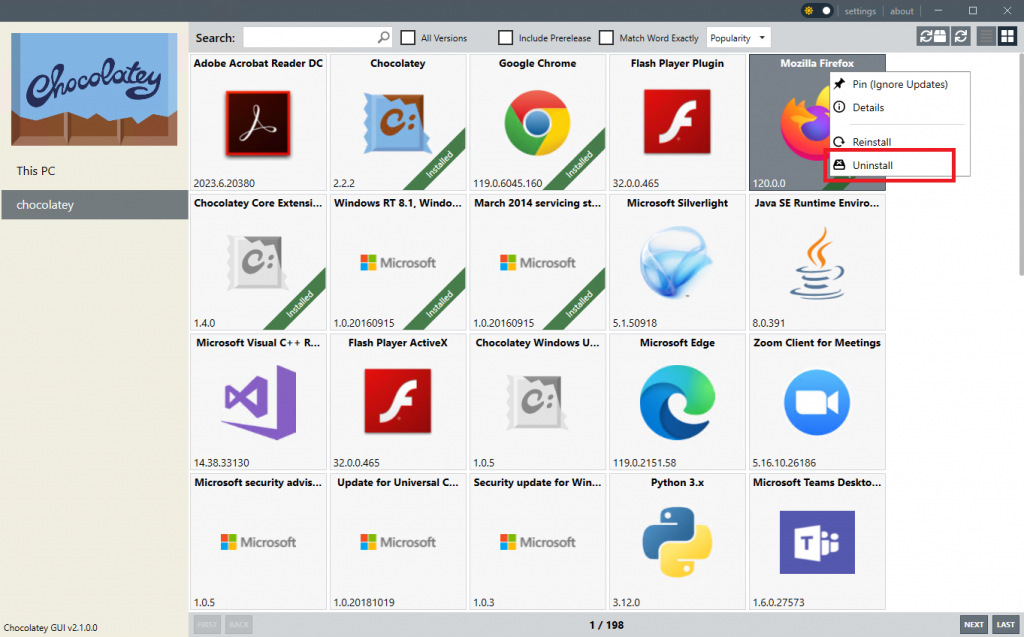
Task: Click version text 14.38.33130
Action: (x=221, y=463)
